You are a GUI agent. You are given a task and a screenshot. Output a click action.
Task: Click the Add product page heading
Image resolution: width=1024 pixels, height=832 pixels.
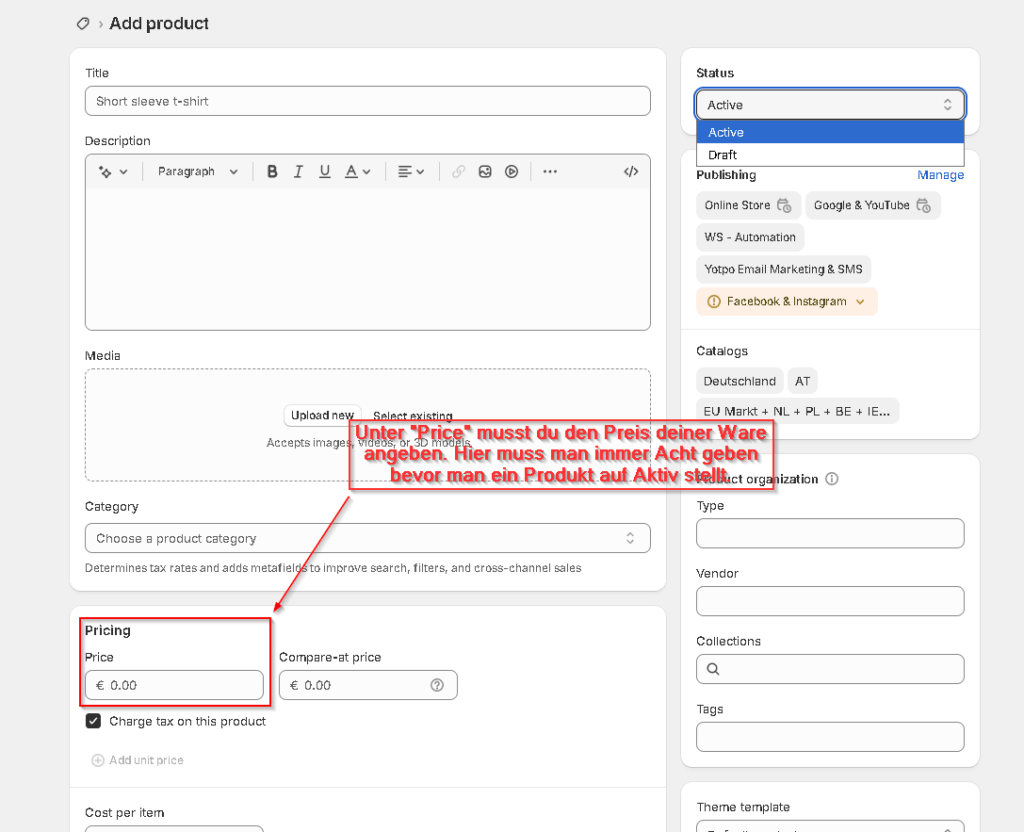click(159, 24)
